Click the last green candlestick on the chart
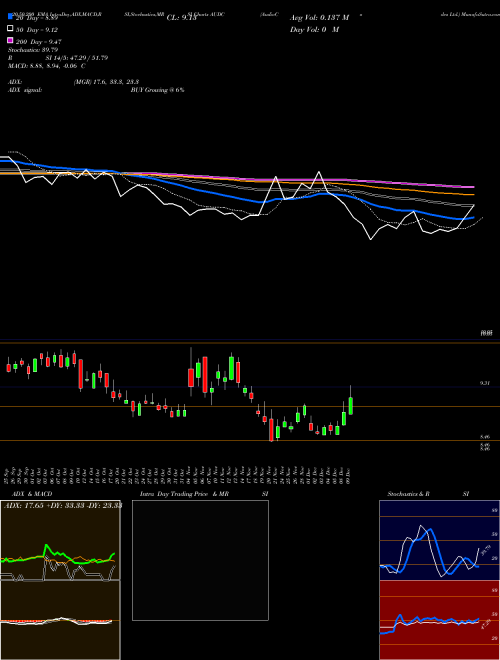The image size is (500, 660). point(351,406)
